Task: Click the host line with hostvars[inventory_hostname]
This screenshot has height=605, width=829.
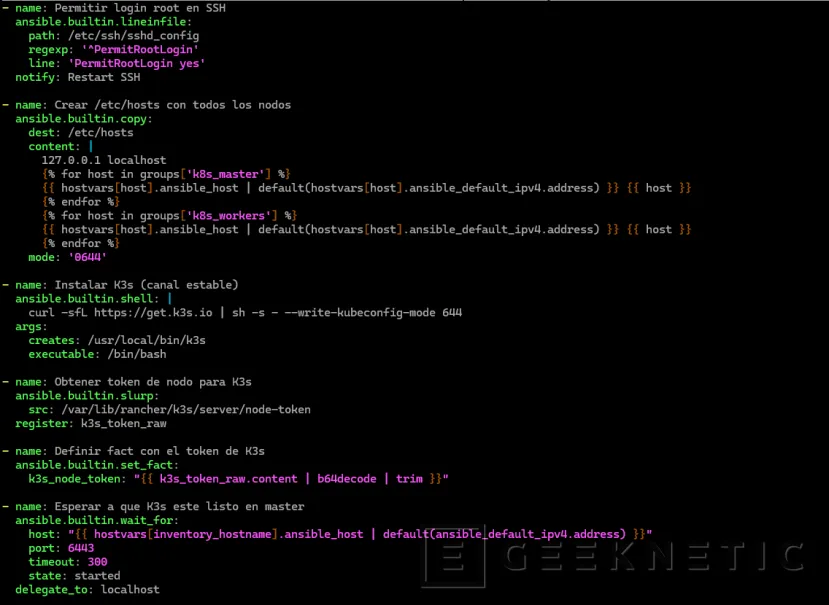Action: pos(340,534)
